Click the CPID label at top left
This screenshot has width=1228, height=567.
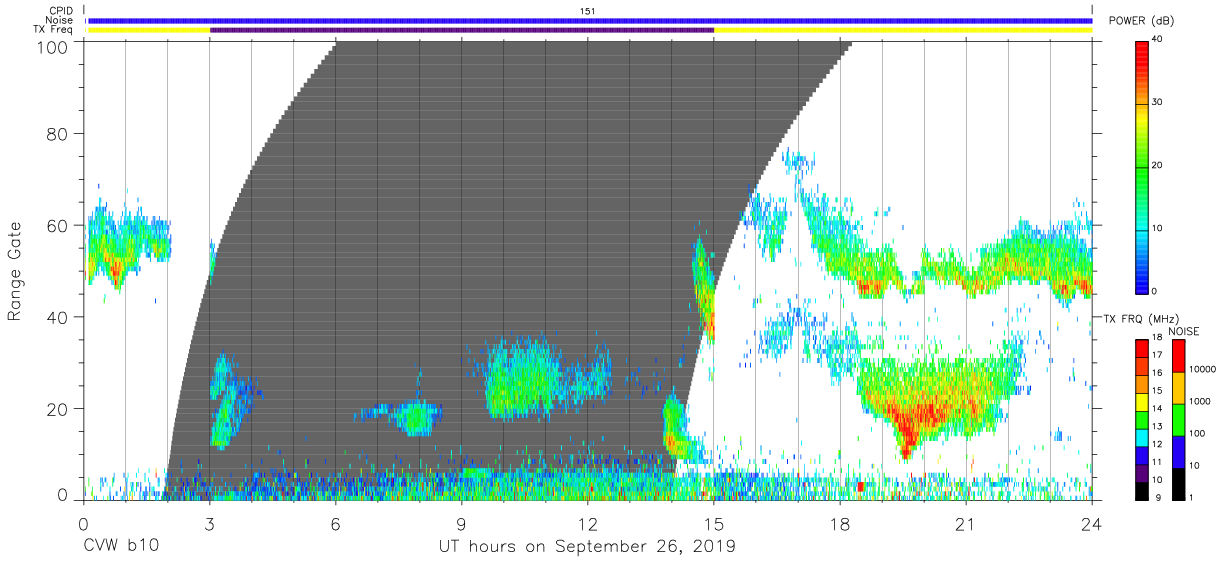61,11
